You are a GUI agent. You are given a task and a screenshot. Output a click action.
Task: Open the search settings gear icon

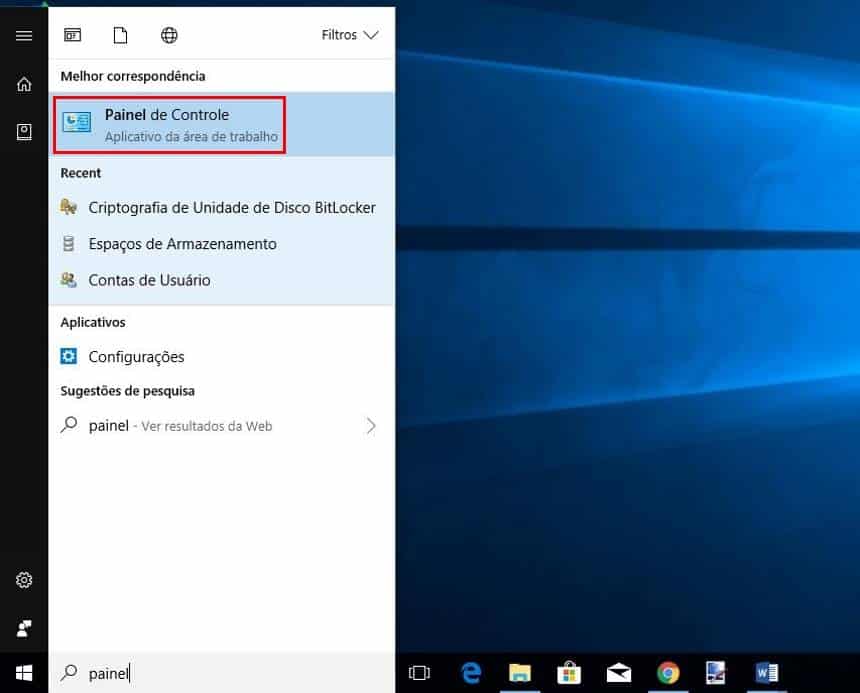tap(24, 580)
